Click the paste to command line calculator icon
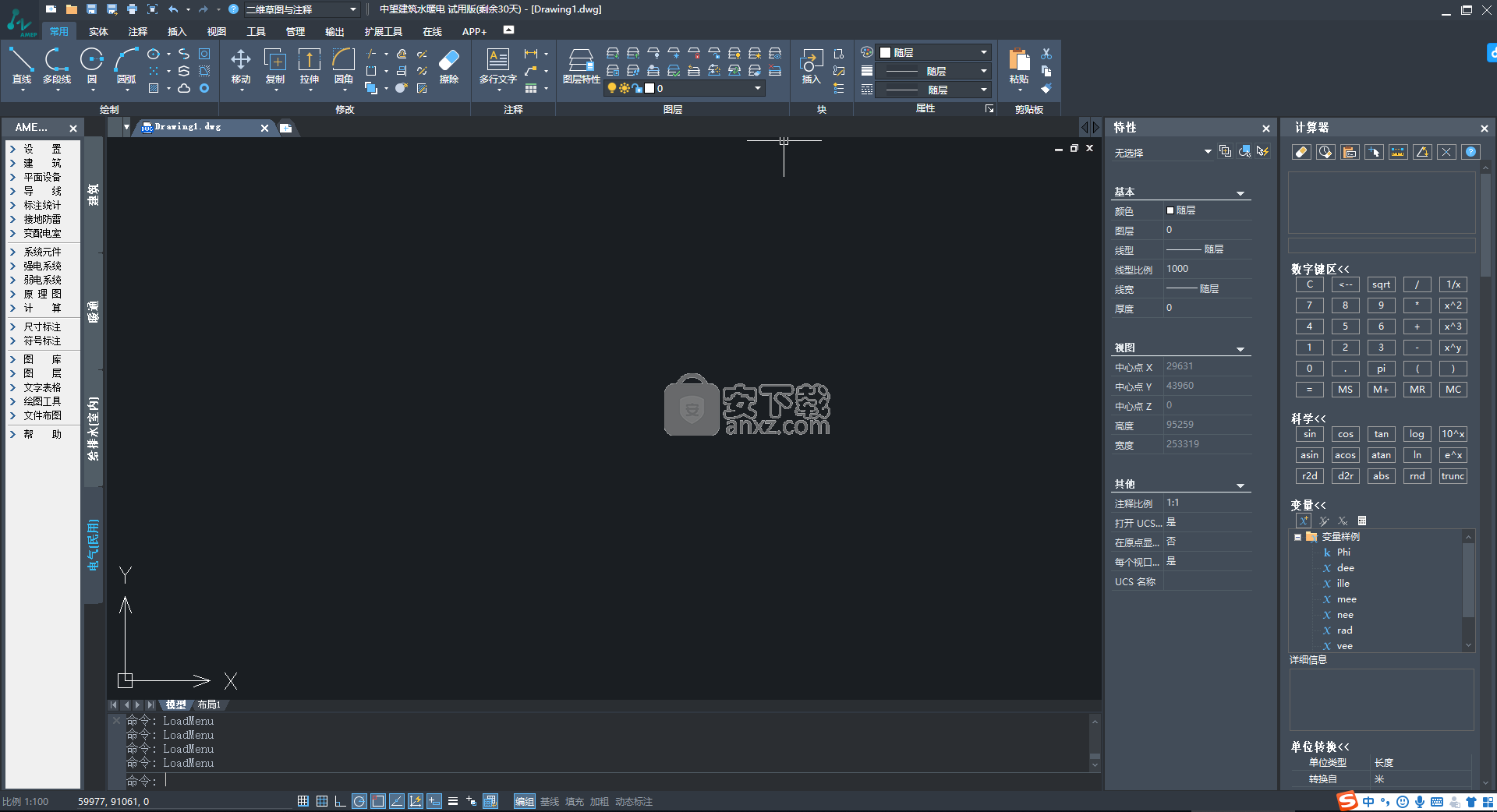 (1350, 152)
